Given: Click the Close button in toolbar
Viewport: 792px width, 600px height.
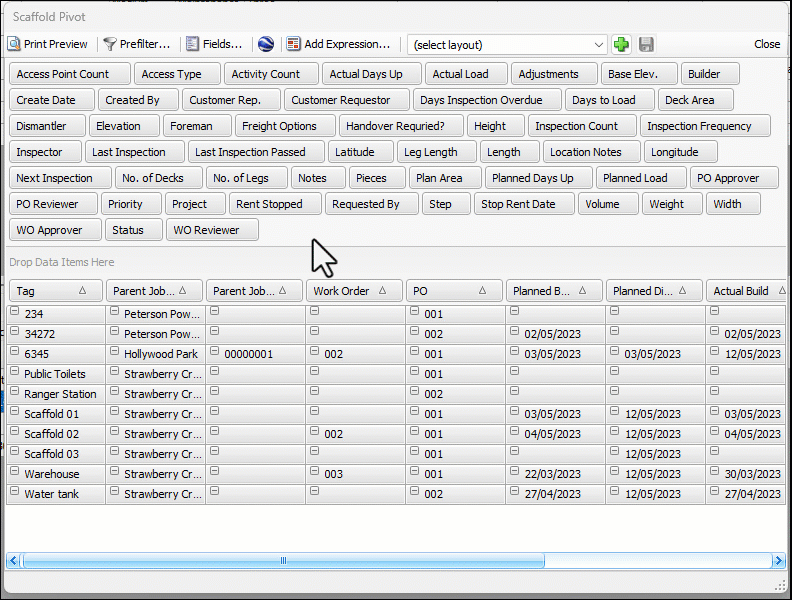Looking at the screenshot, I should [767, 44].
